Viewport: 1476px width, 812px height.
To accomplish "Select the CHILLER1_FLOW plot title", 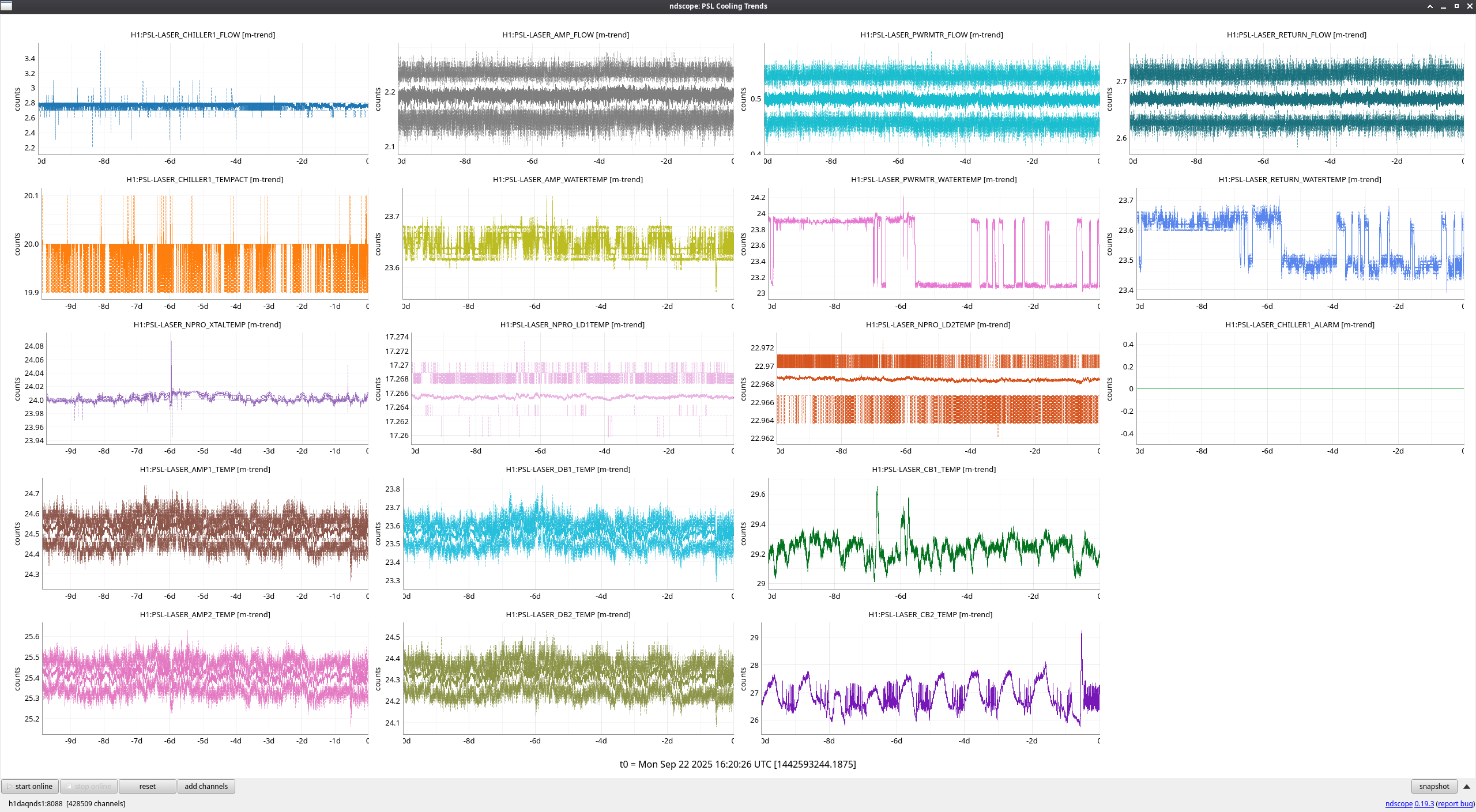I will [202, 35].
